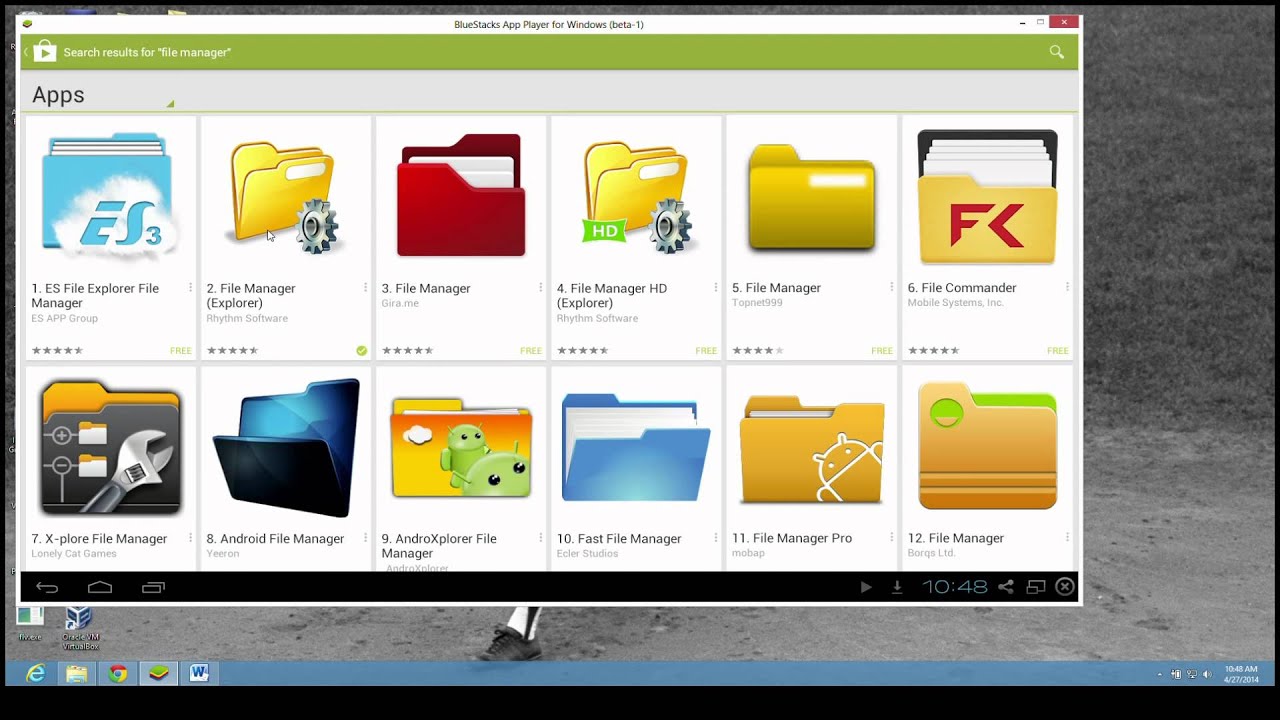The width and height of the screenshot is (1280, 720).
Task: Go to the Android home screen
Action: [x=100, y=587]
